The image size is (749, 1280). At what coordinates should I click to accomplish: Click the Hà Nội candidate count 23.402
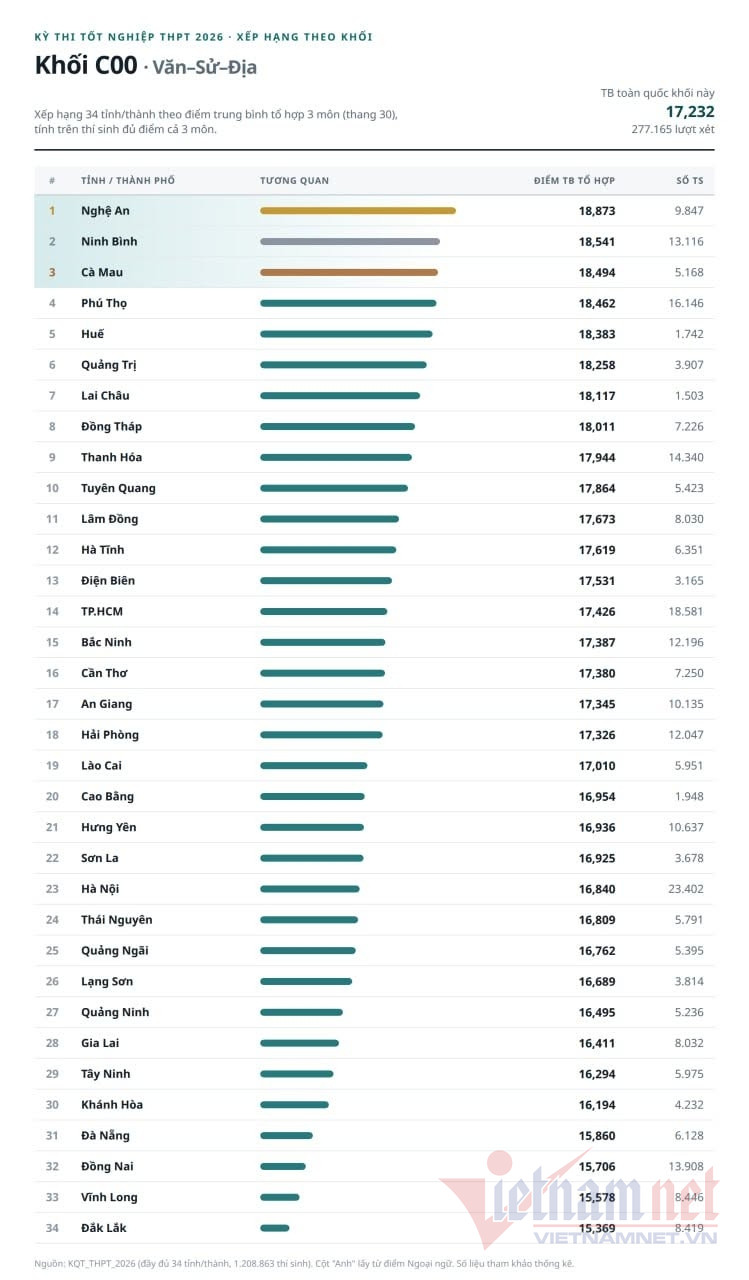688,889
